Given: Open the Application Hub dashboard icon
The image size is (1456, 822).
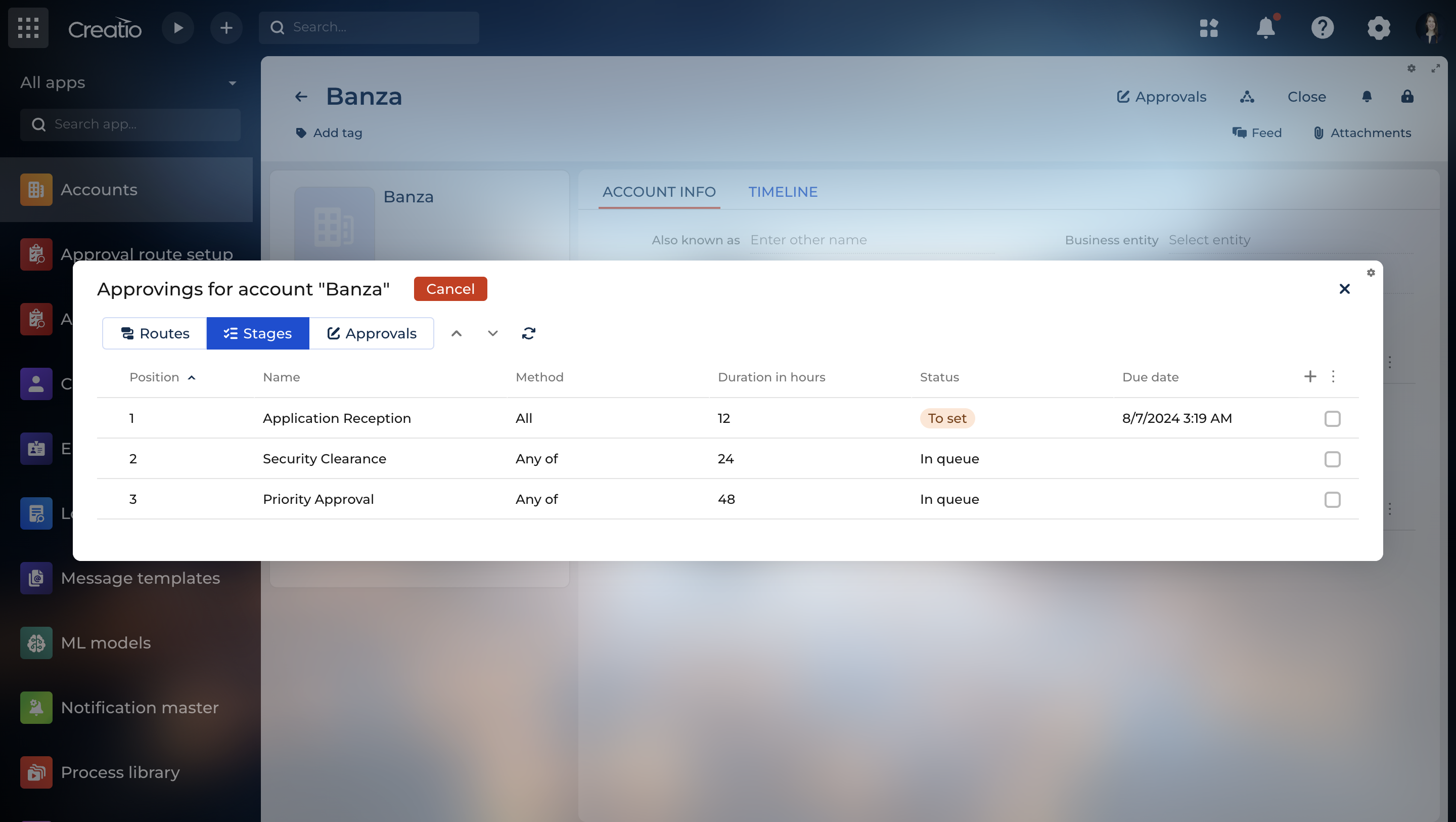Looking at the screenshot, I should pos(1209,28).
